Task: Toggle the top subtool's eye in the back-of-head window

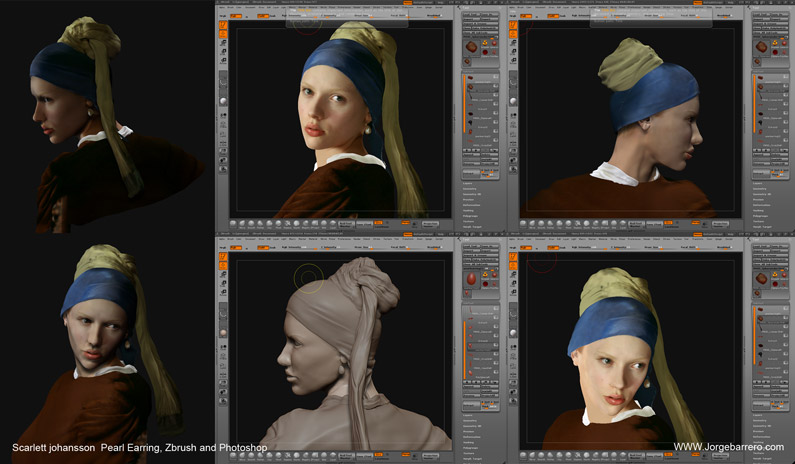Action: pos(786,77)
